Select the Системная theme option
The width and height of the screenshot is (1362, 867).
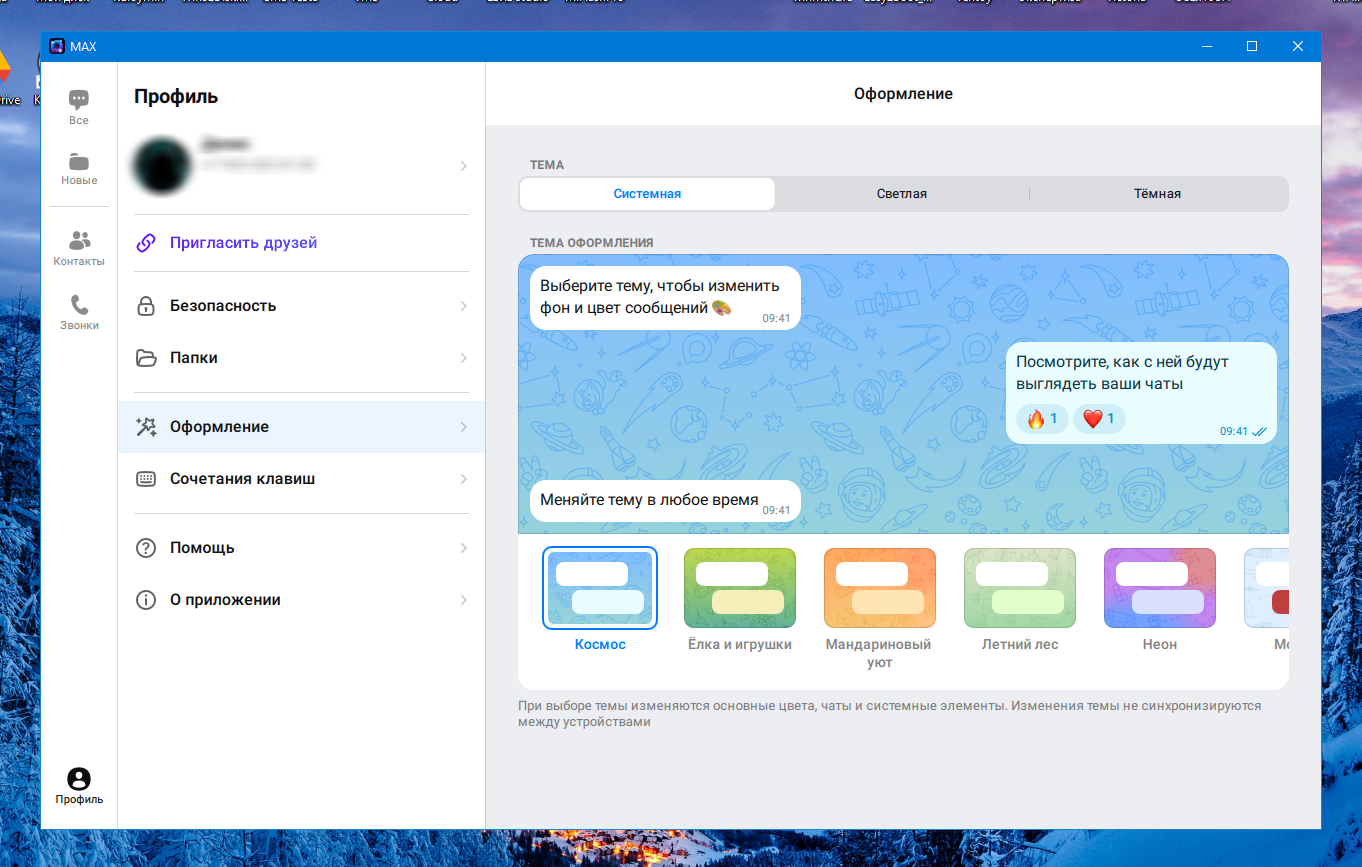tap(647, 194)
